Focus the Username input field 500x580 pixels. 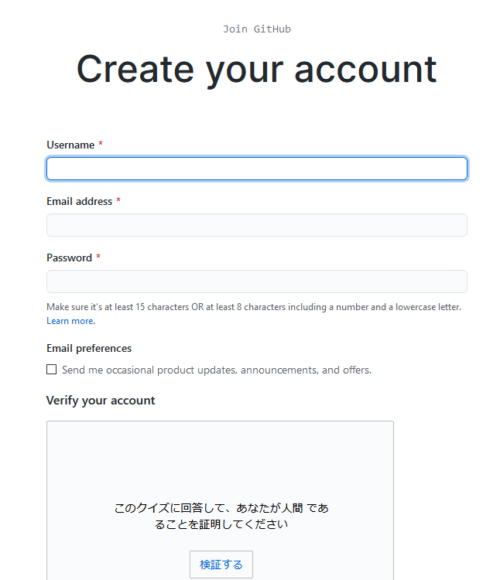point(257,169)
